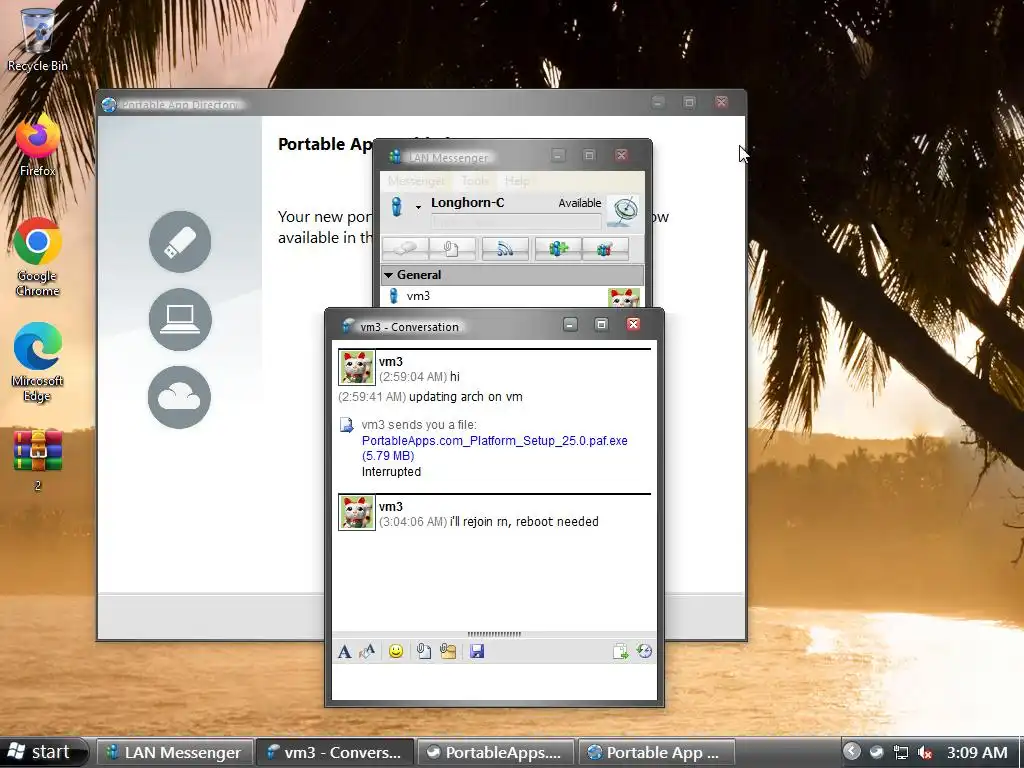
Task: Click the avatar beside reboot needed message
Action: point(357,512)
